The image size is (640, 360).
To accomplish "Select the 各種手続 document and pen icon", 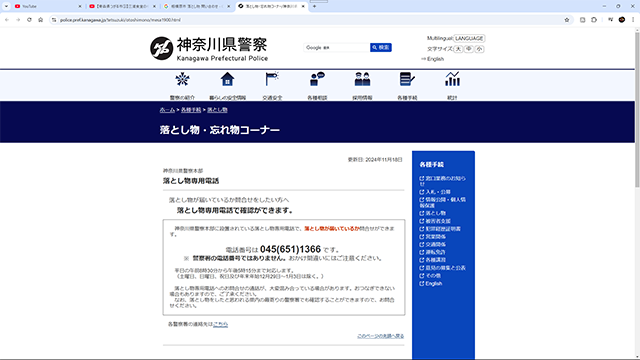I will [x=407, y=79].
